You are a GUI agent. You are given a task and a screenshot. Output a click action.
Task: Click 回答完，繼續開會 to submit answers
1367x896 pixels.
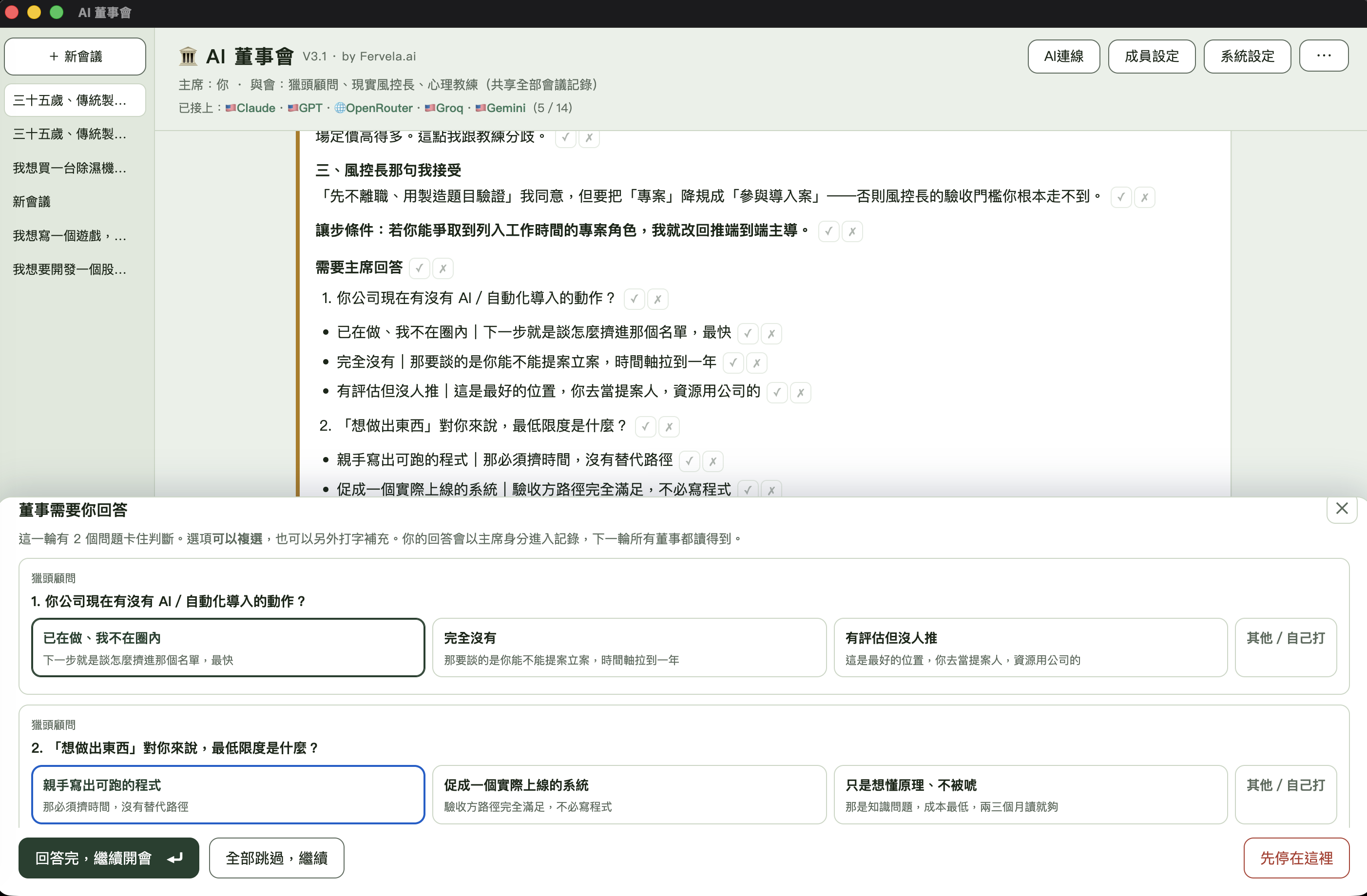tap(109, 858)
